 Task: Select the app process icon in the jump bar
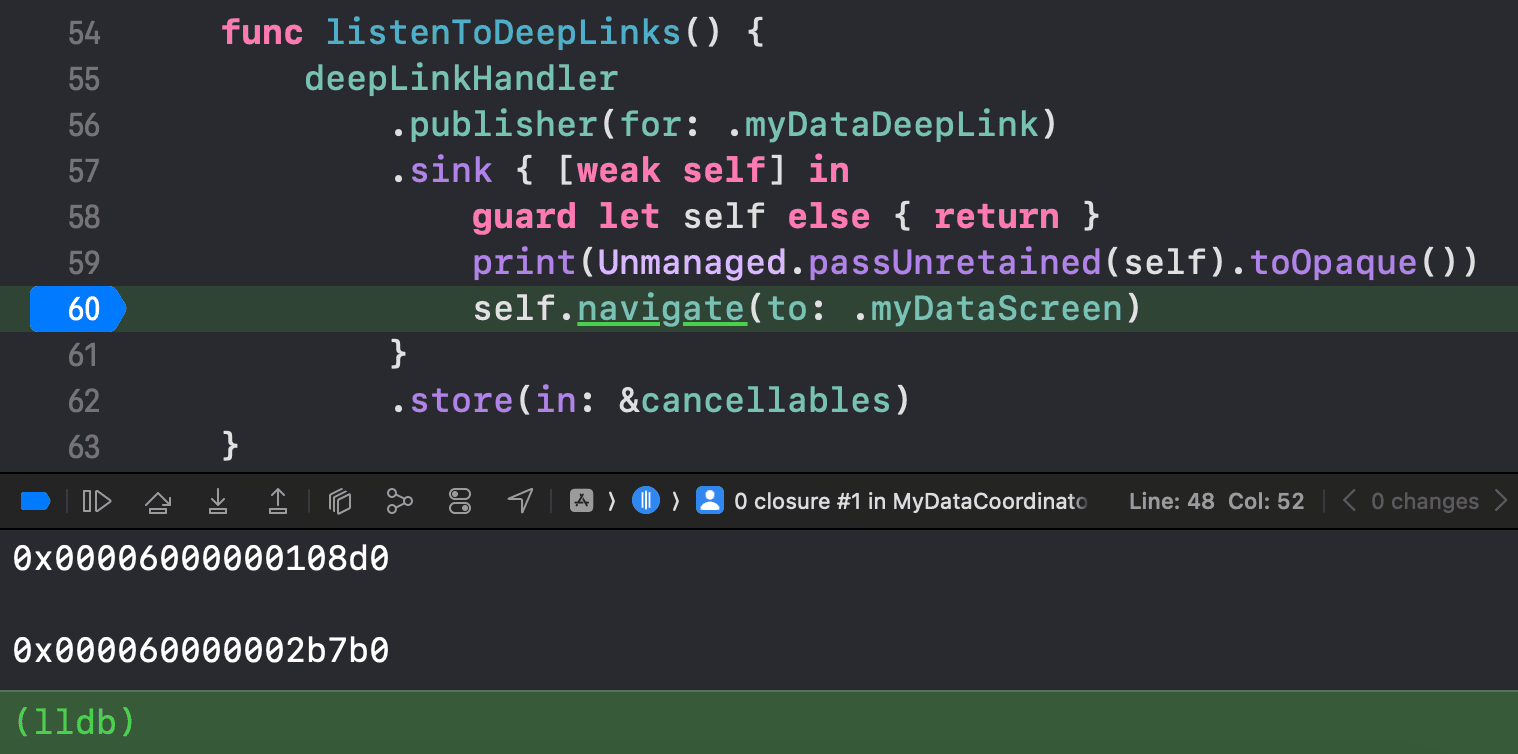582,501
